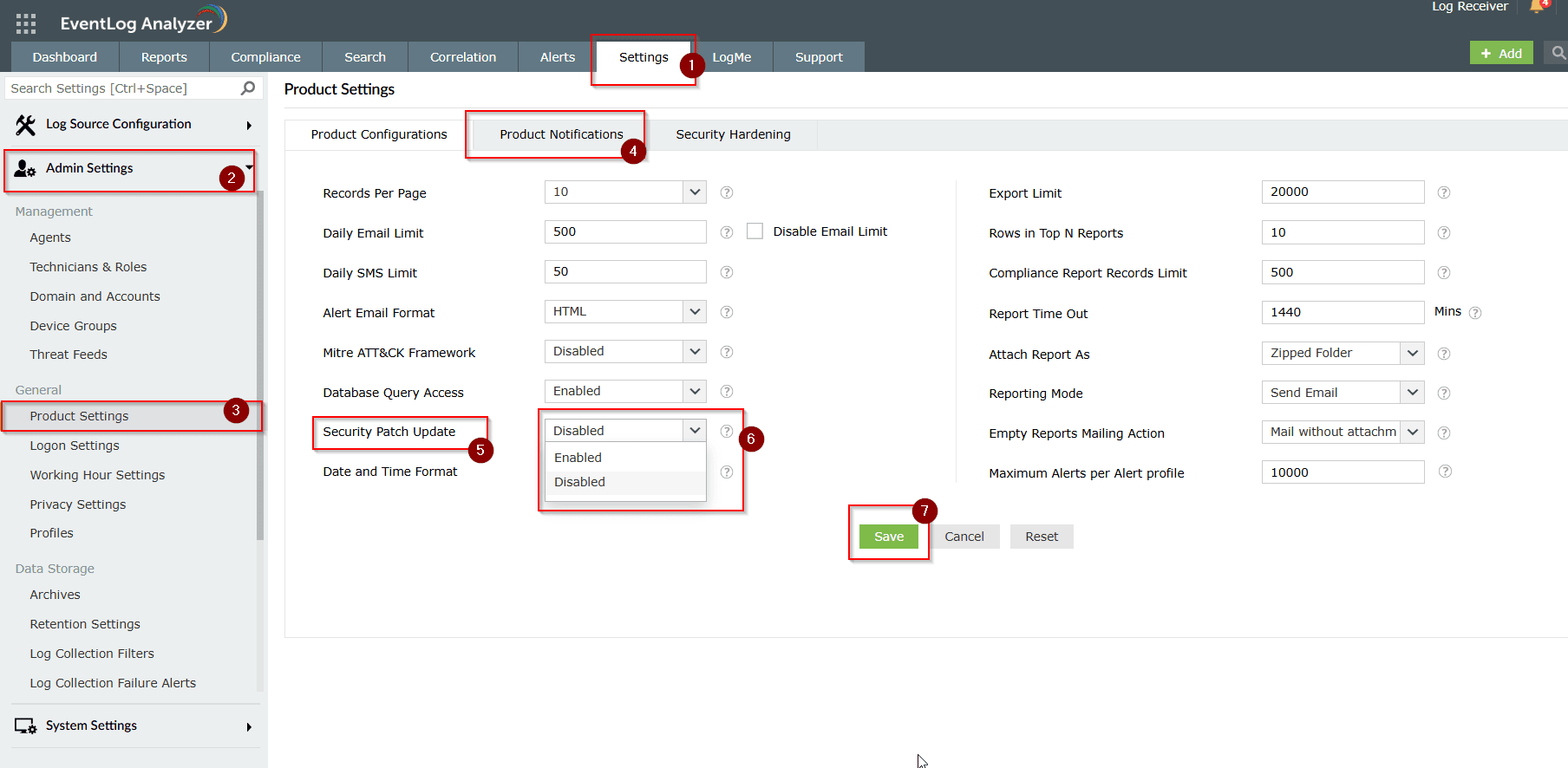This screenshot has height=768, width=1568.
Task: Click the magnifier icon in Search Settings
Action: point(248,88)
